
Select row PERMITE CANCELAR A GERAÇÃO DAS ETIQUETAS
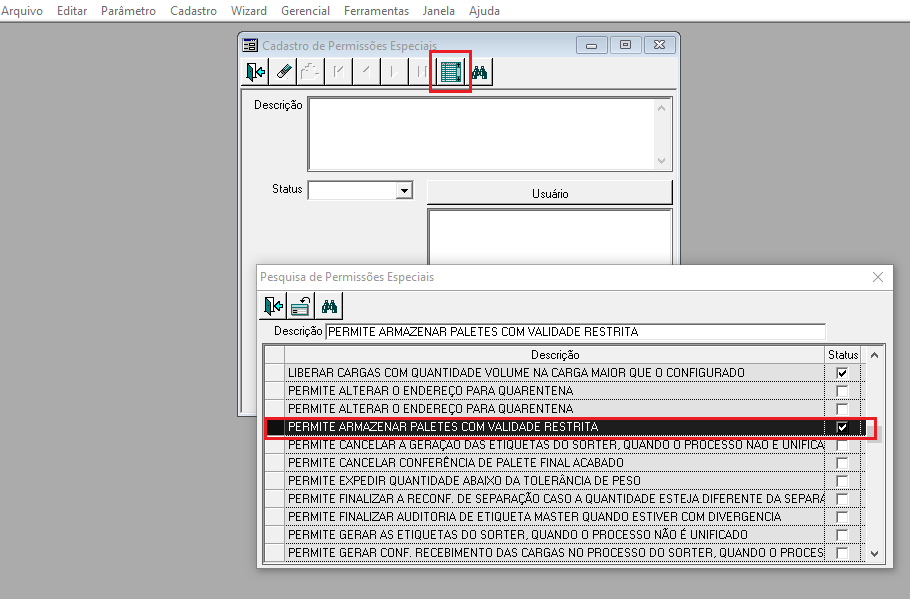click(x=554, y=445)
